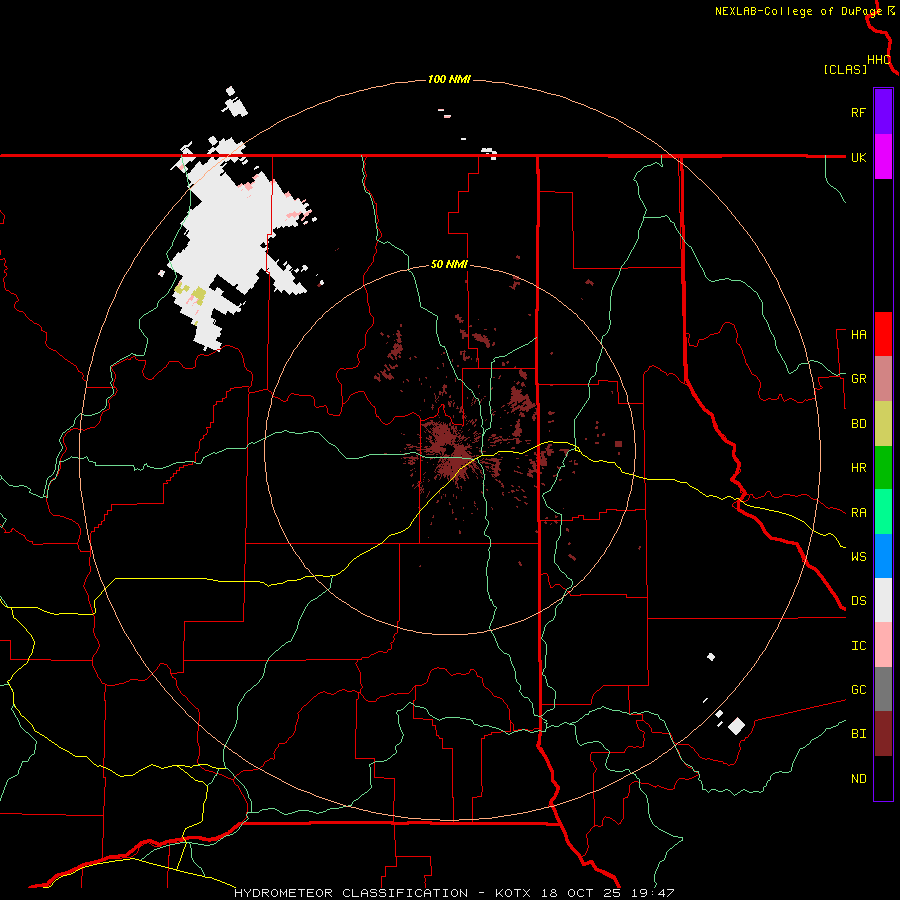Click the 50 NMI range ring label

449,264
